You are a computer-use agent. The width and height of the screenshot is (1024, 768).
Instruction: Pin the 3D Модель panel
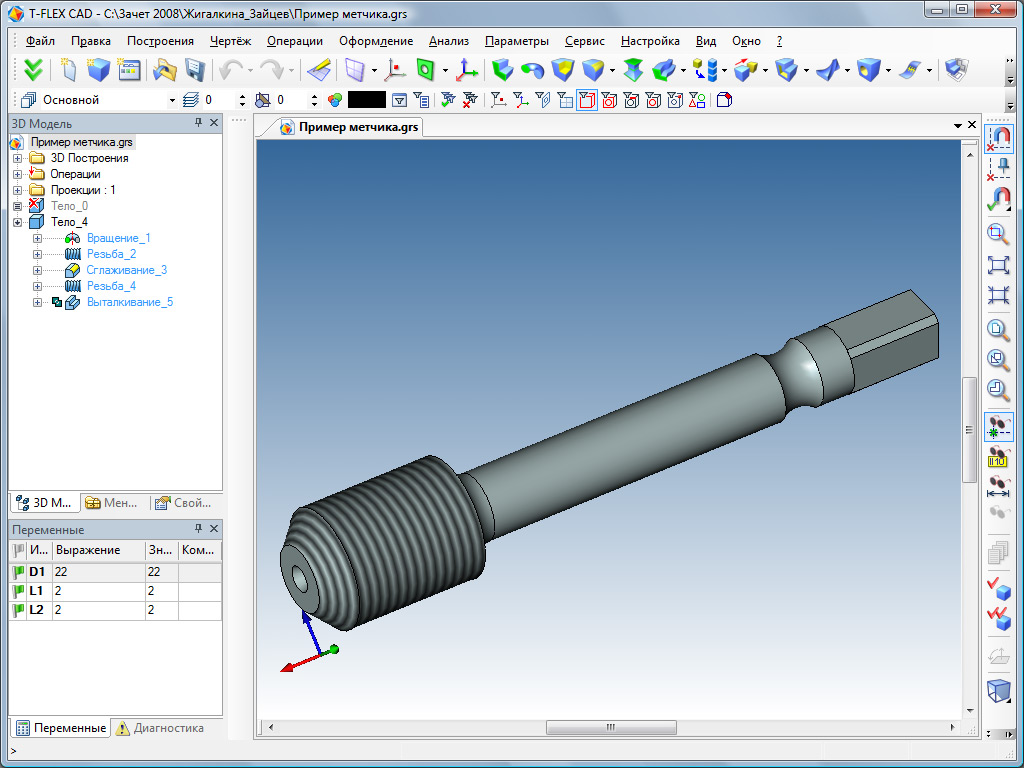point(198,123)
